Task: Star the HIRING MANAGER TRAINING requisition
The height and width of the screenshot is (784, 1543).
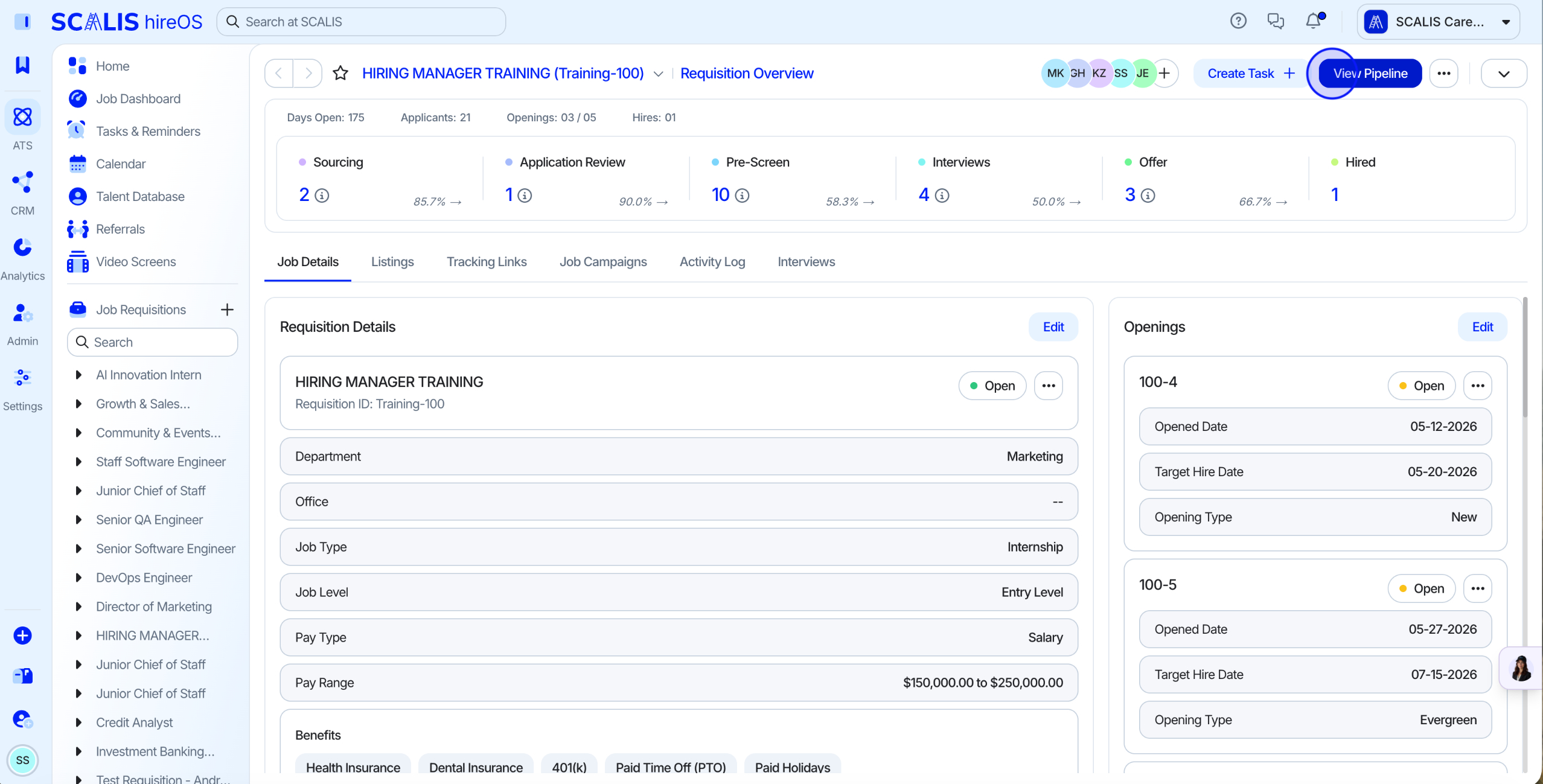Action: 340,73
